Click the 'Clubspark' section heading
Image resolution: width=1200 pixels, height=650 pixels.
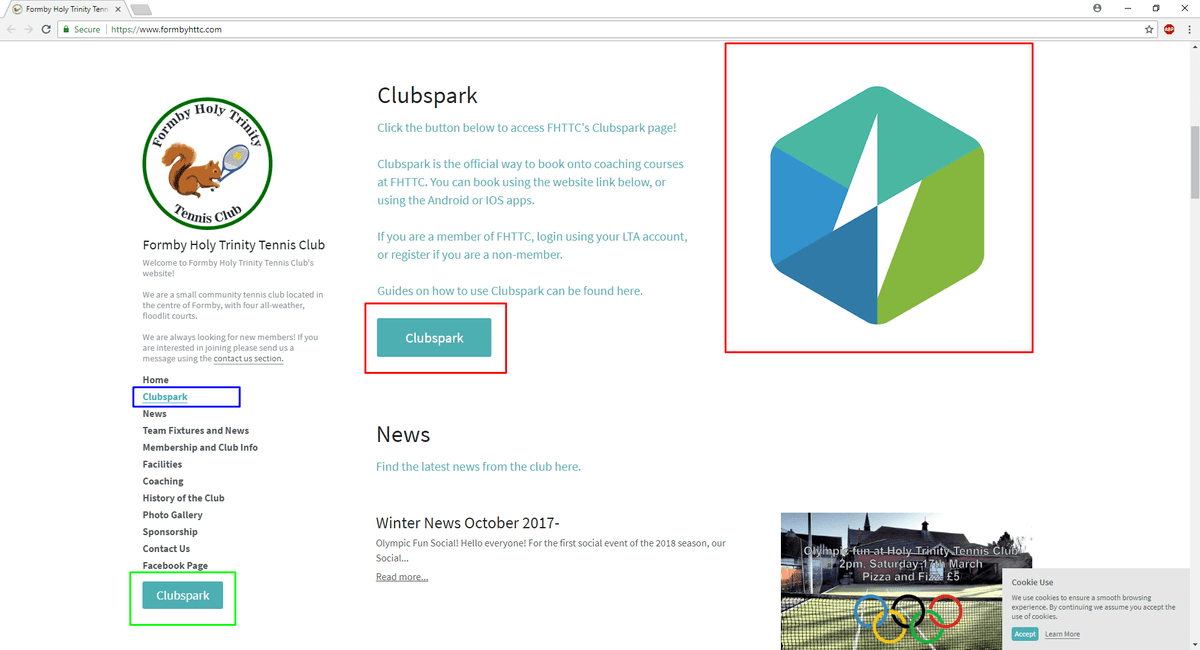427,96
